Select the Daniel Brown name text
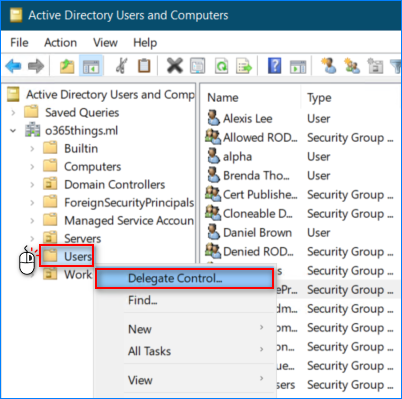Screen dimensions: 402x399 tap(257, 232)
